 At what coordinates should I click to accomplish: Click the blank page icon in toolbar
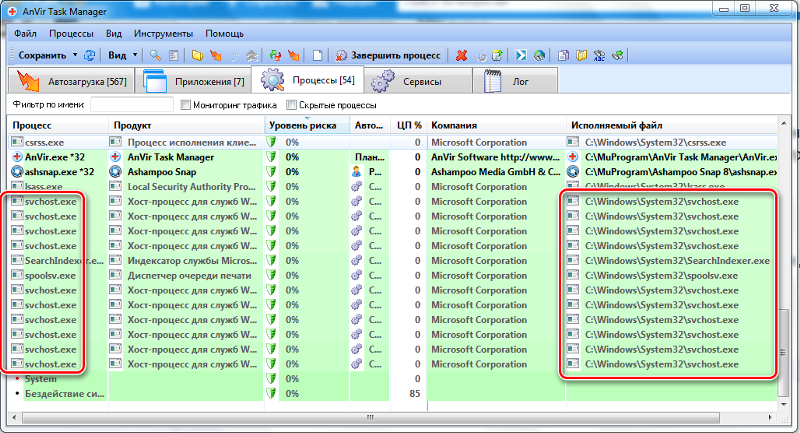(317, 55)
